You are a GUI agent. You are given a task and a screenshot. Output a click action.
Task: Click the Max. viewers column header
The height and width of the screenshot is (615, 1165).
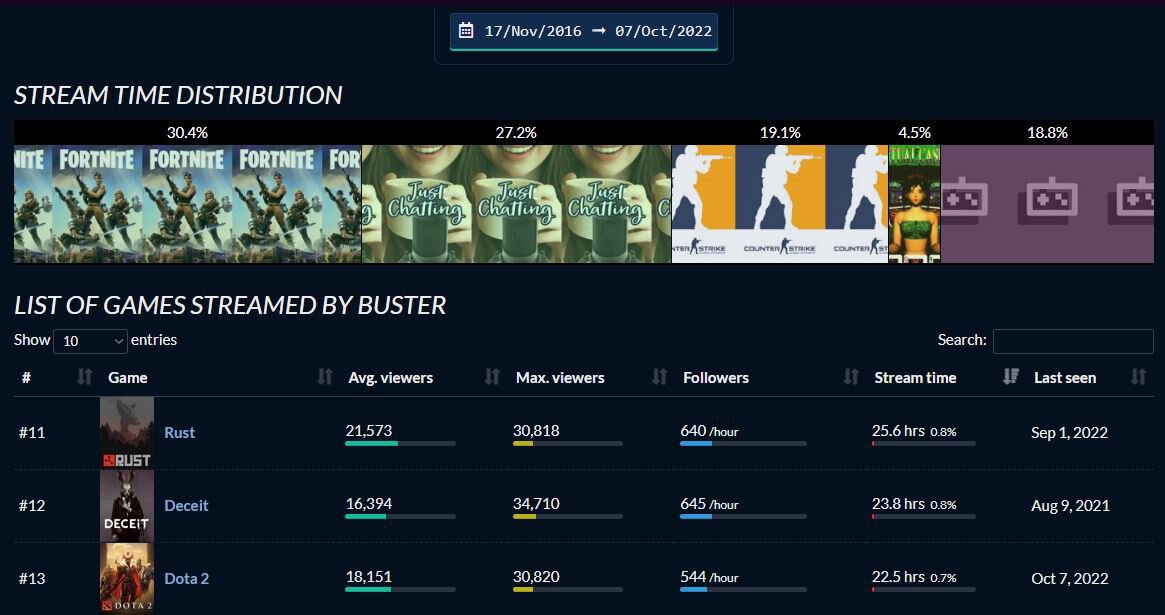[x=560, y=377]
